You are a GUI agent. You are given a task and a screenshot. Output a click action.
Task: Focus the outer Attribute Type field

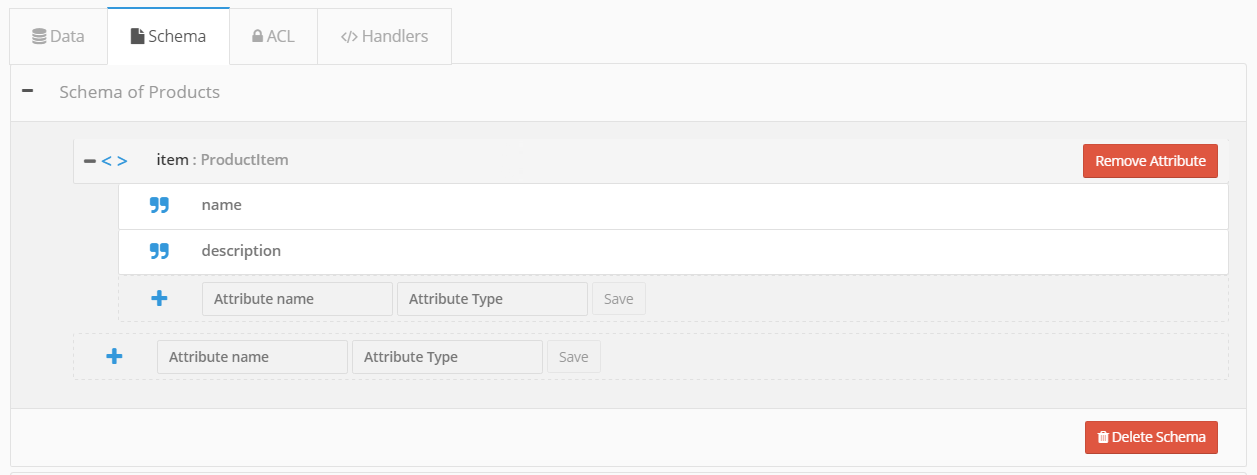(x=447, y=357)
